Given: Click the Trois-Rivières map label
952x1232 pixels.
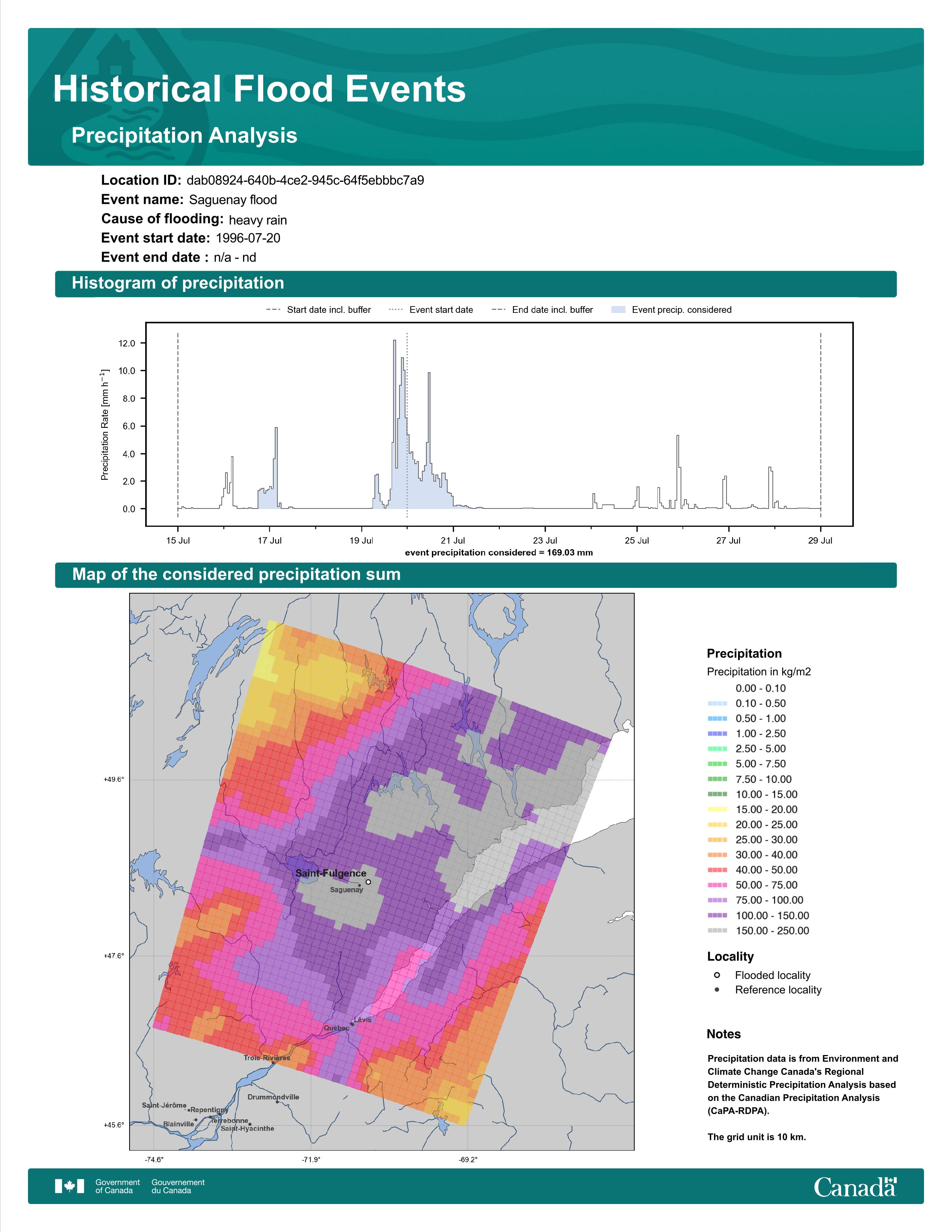Looking at the screenshot, I should pyautogui.click(x=267, y=1058).
